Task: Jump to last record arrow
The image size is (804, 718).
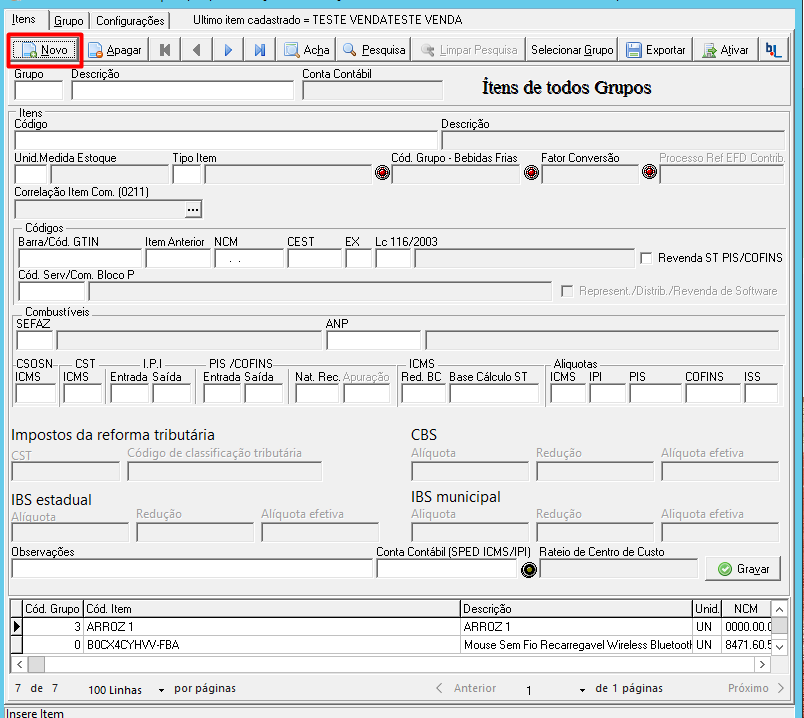Action: 260,50
